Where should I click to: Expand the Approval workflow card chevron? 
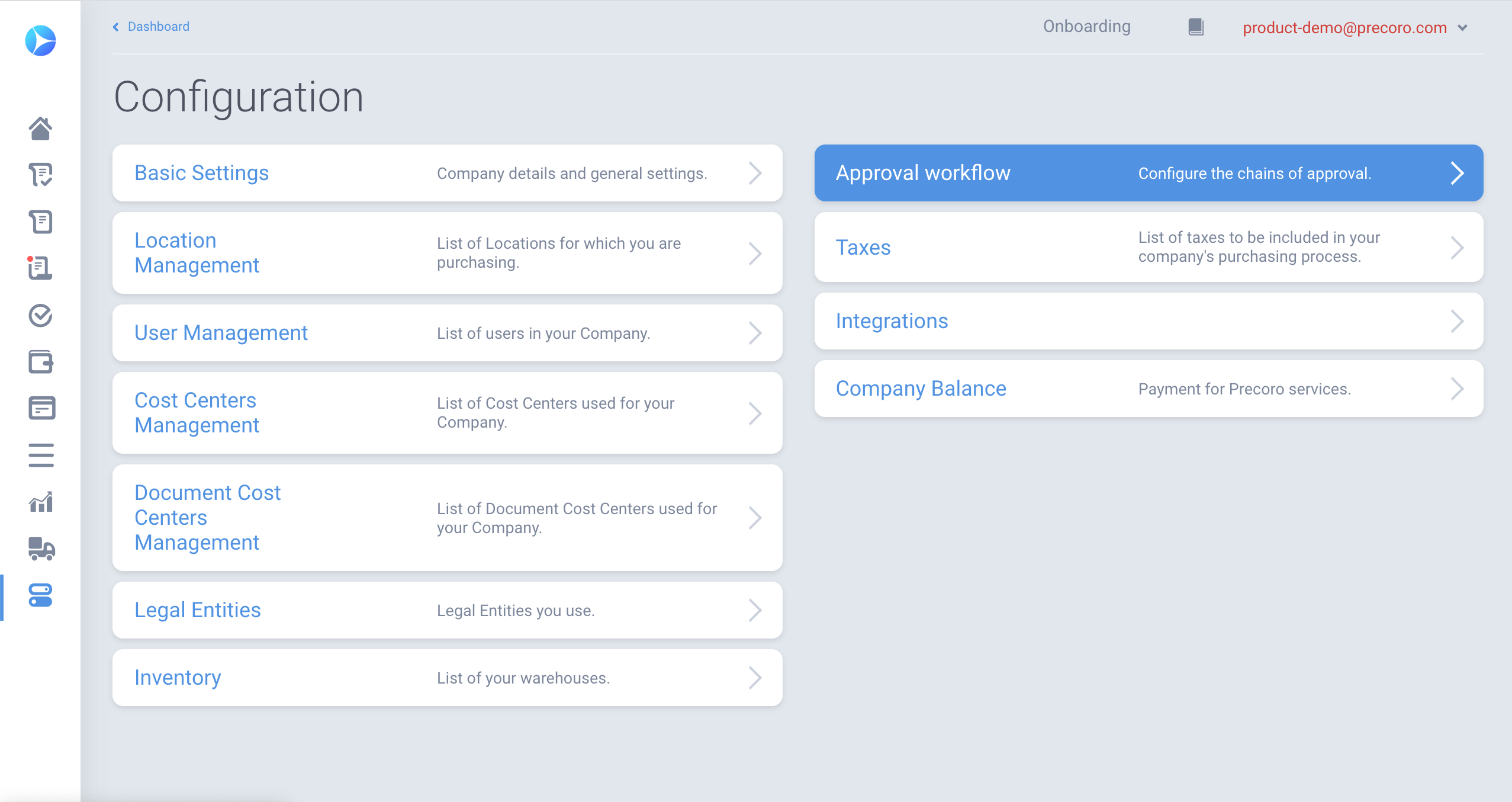1458,173
